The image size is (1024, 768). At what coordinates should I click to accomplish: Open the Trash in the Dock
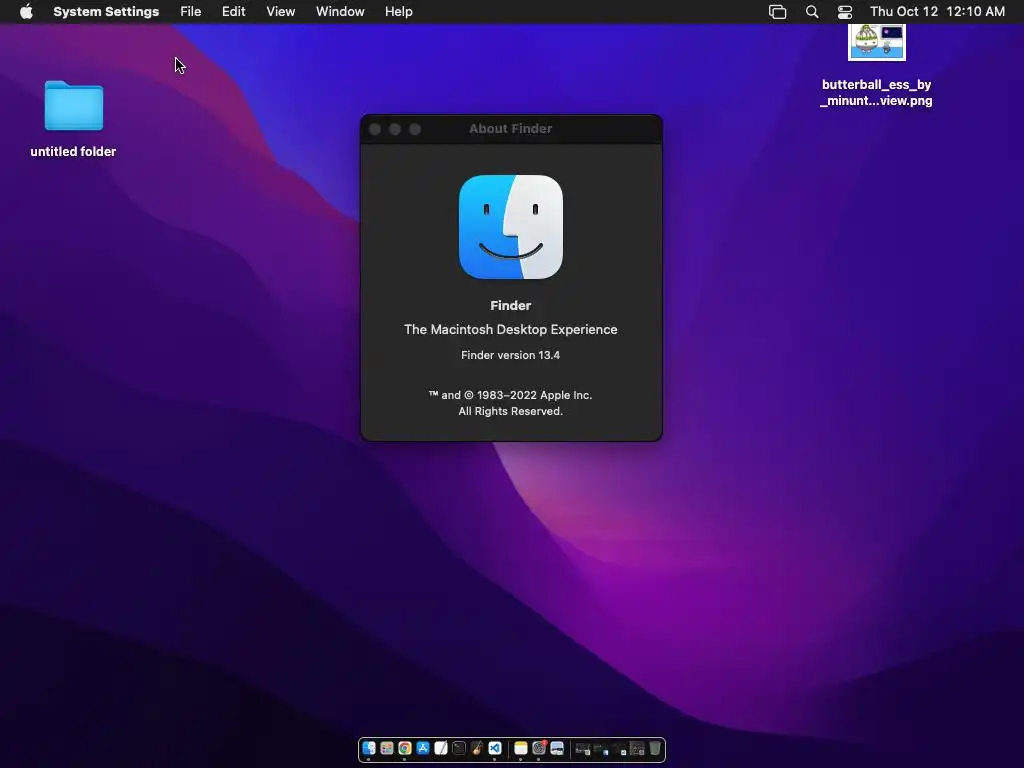pos(654,748)
